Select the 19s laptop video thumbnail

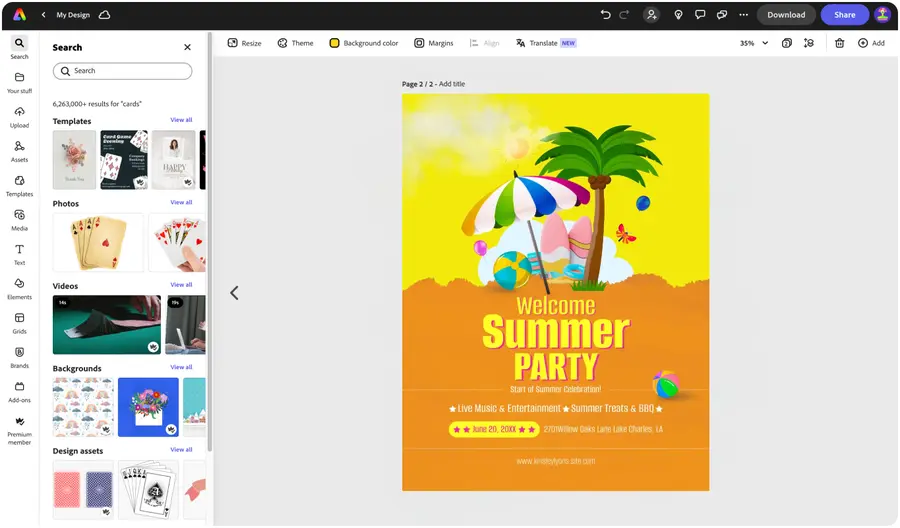pos(185,325)
